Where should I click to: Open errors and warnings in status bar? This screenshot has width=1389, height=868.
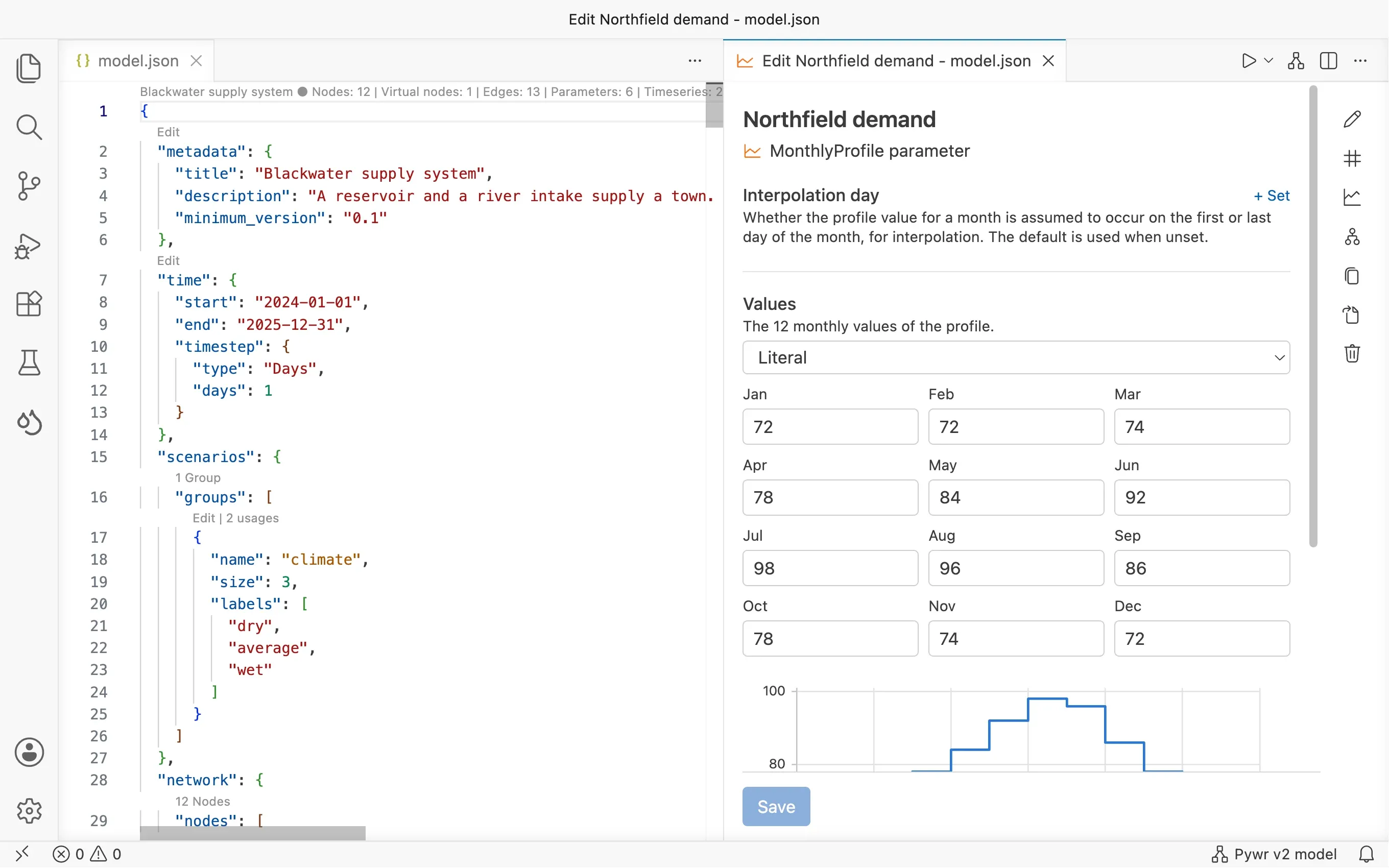(87, 854)
